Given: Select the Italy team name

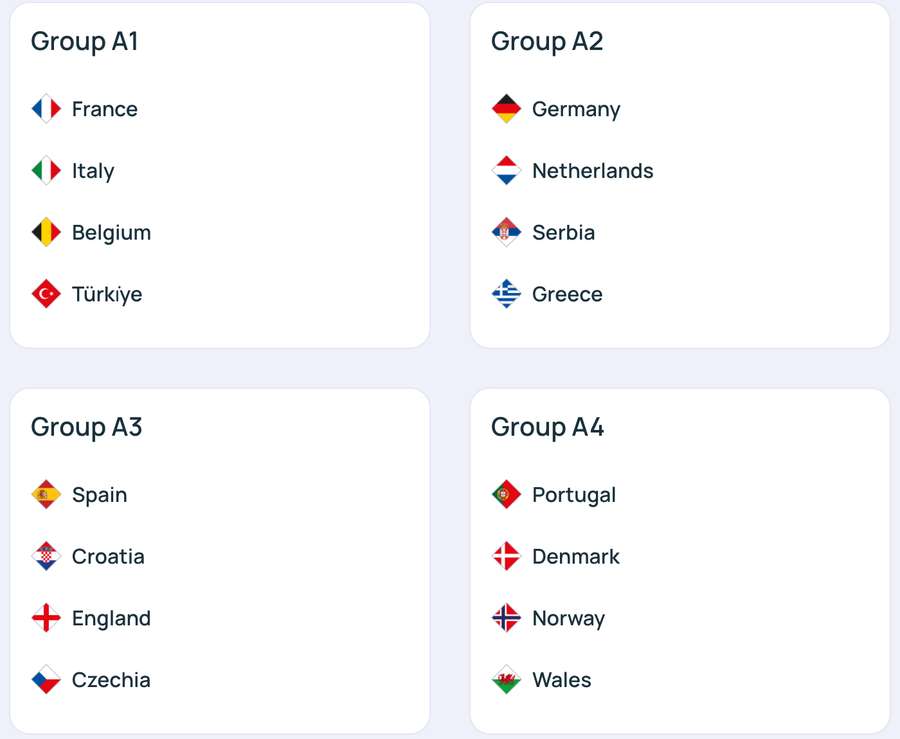Looking at the screenshot, I should pos(93,171).
